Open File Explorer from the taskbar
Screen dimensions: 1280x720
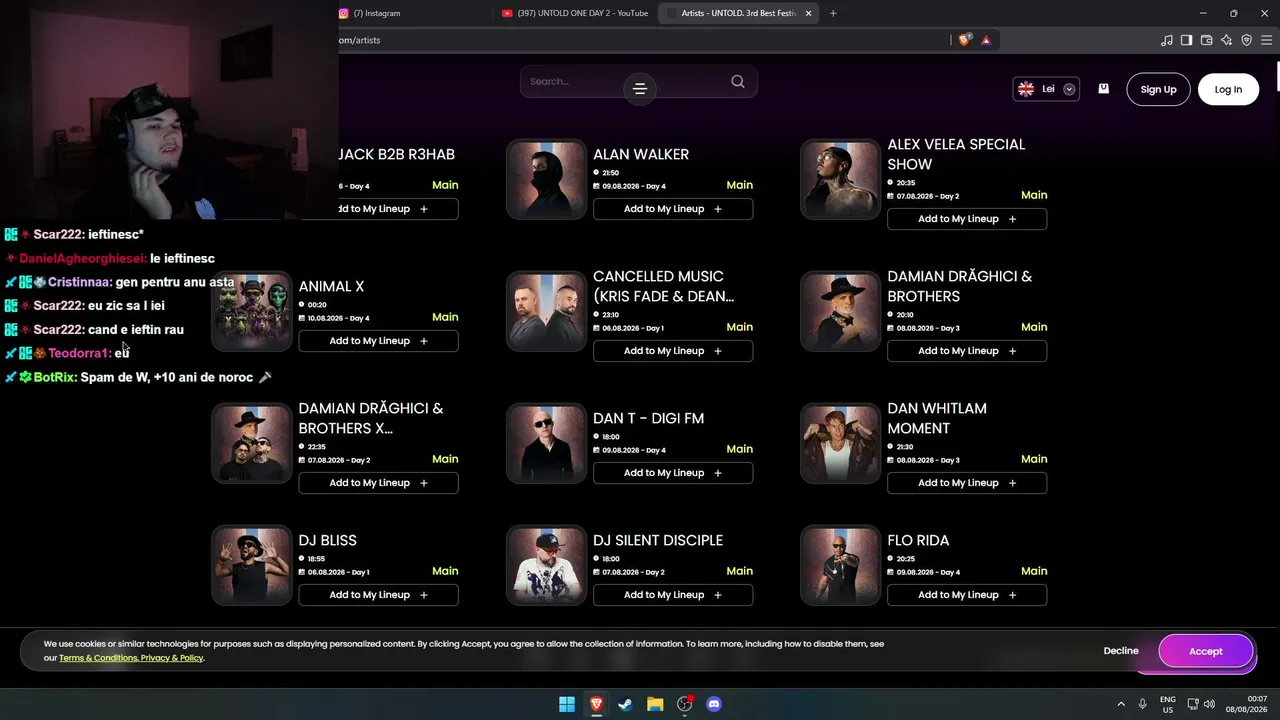[655, 704]
